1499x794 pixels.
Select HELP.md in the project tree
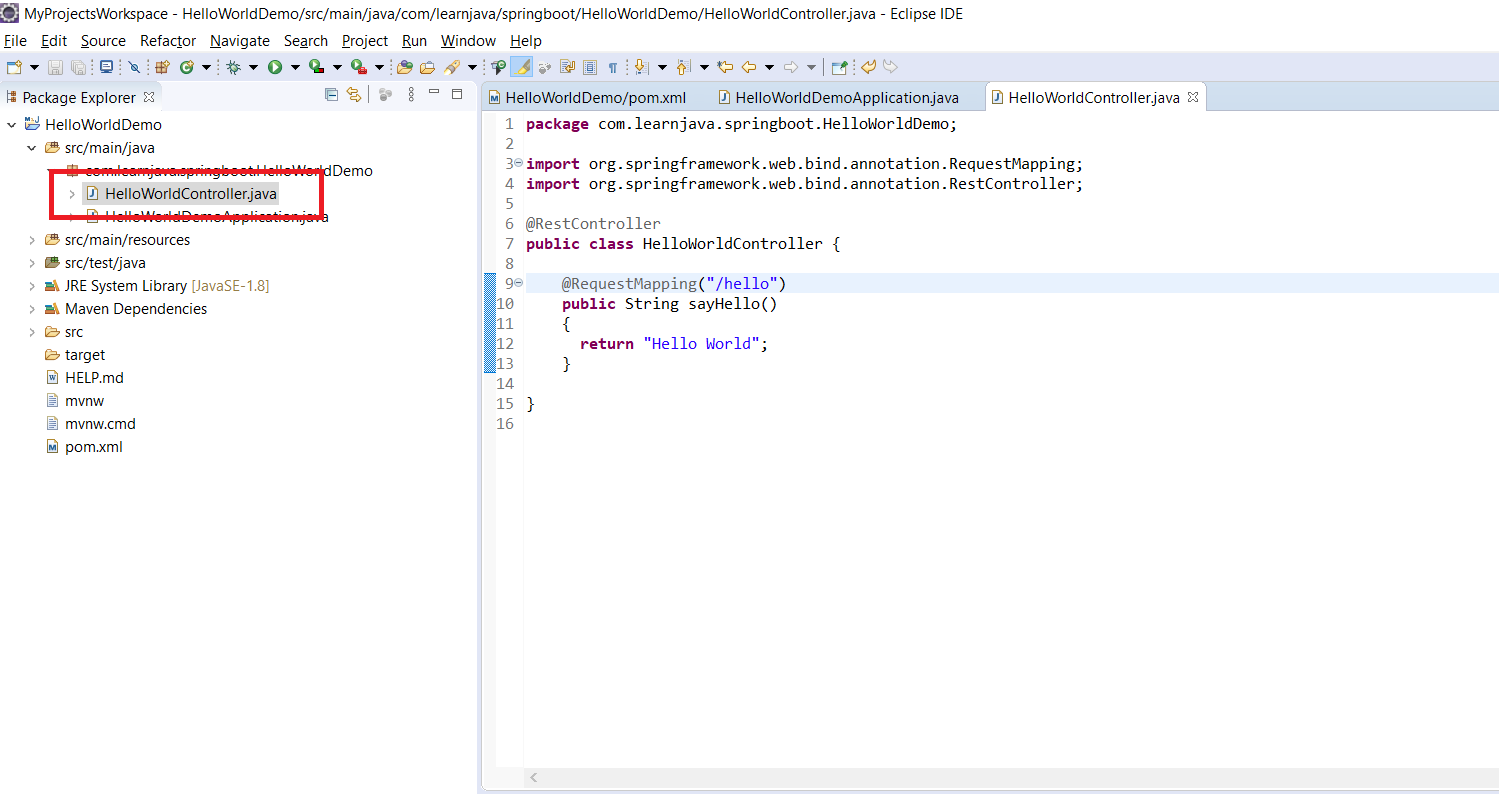[x=94, y=378]
